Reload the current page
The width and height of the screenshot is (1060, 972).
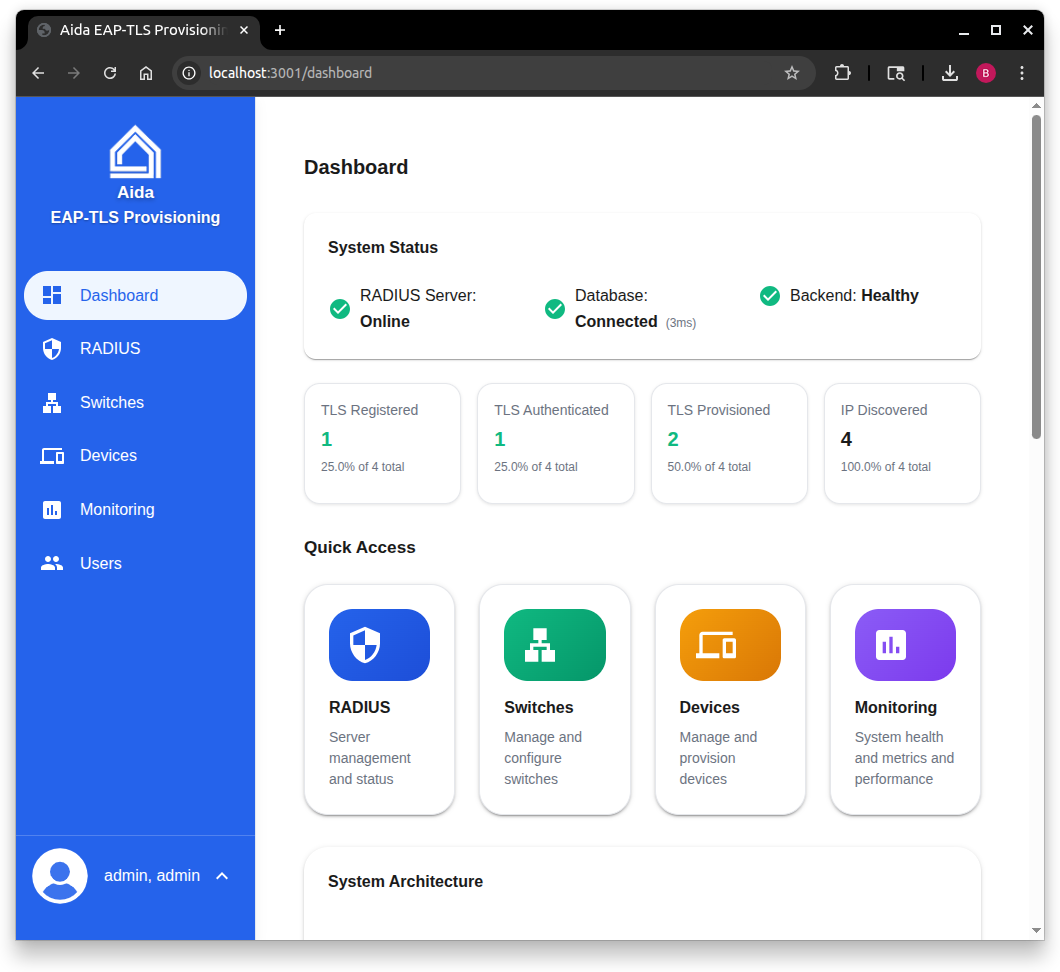(x=110, y=73)
